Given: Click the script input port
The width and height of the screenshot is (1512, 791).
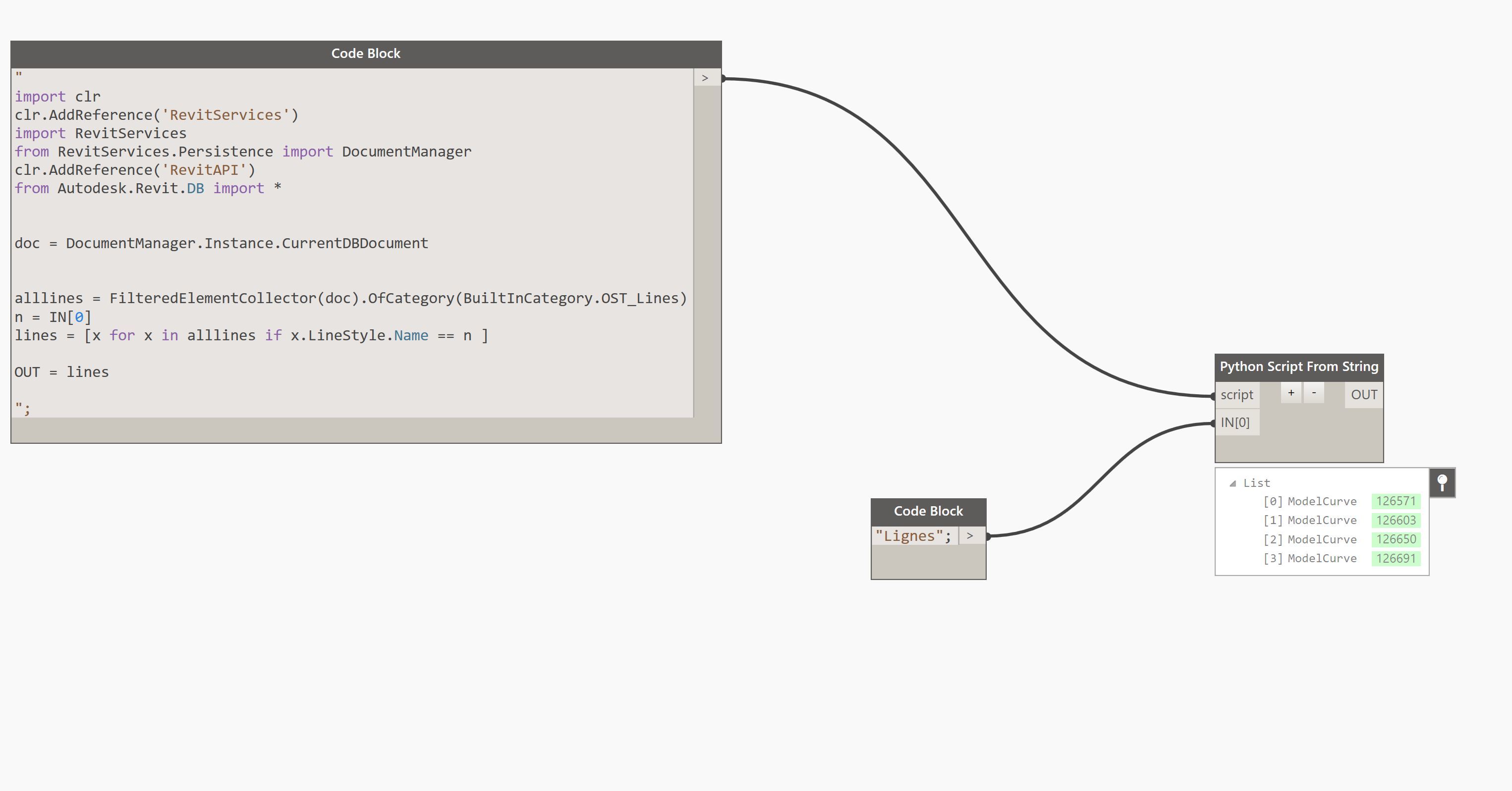Looking at the screenshot, I should pyautogui.click(x=1237, y=395).
